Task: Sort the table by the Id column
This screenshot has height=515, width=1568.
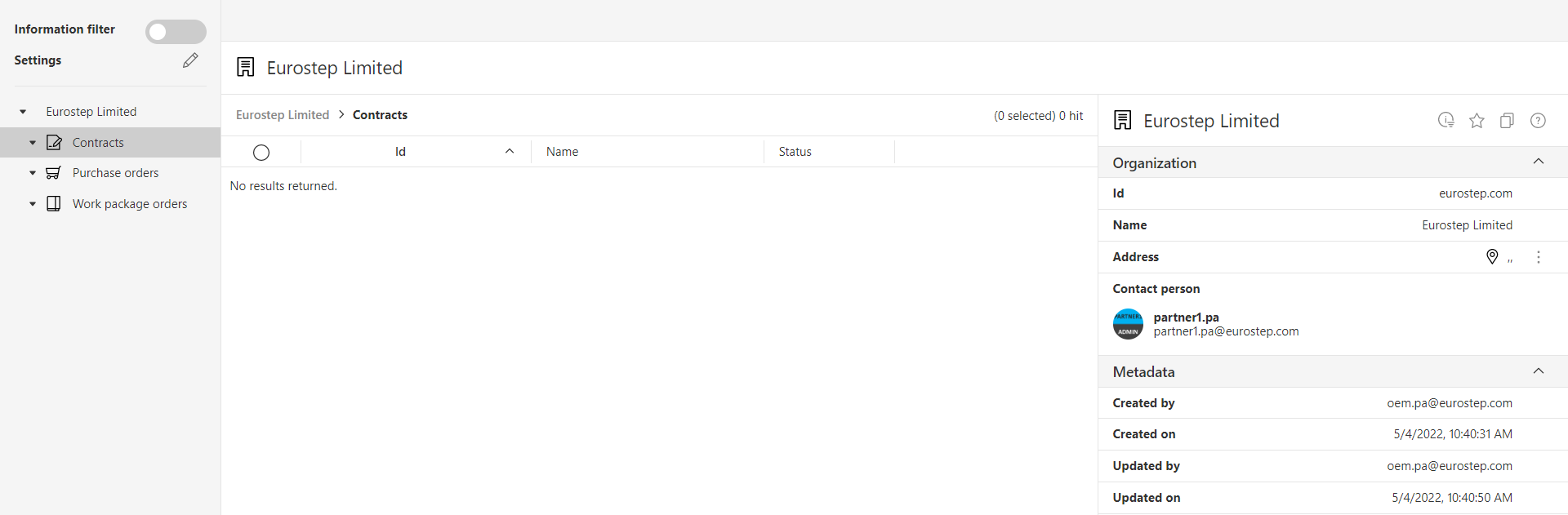Action: pos(400,152)
